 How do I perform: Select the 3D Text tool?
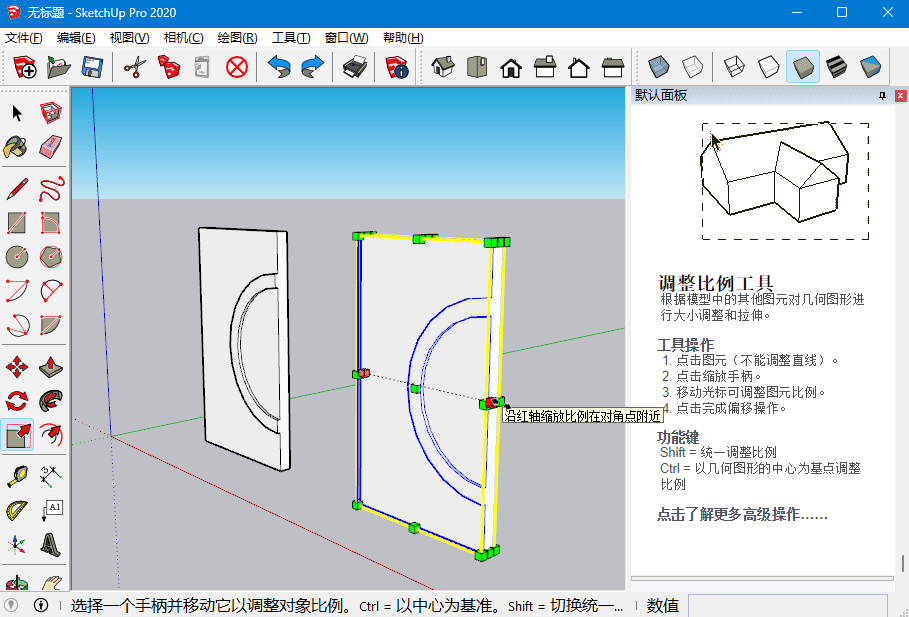tap(51, 545)
